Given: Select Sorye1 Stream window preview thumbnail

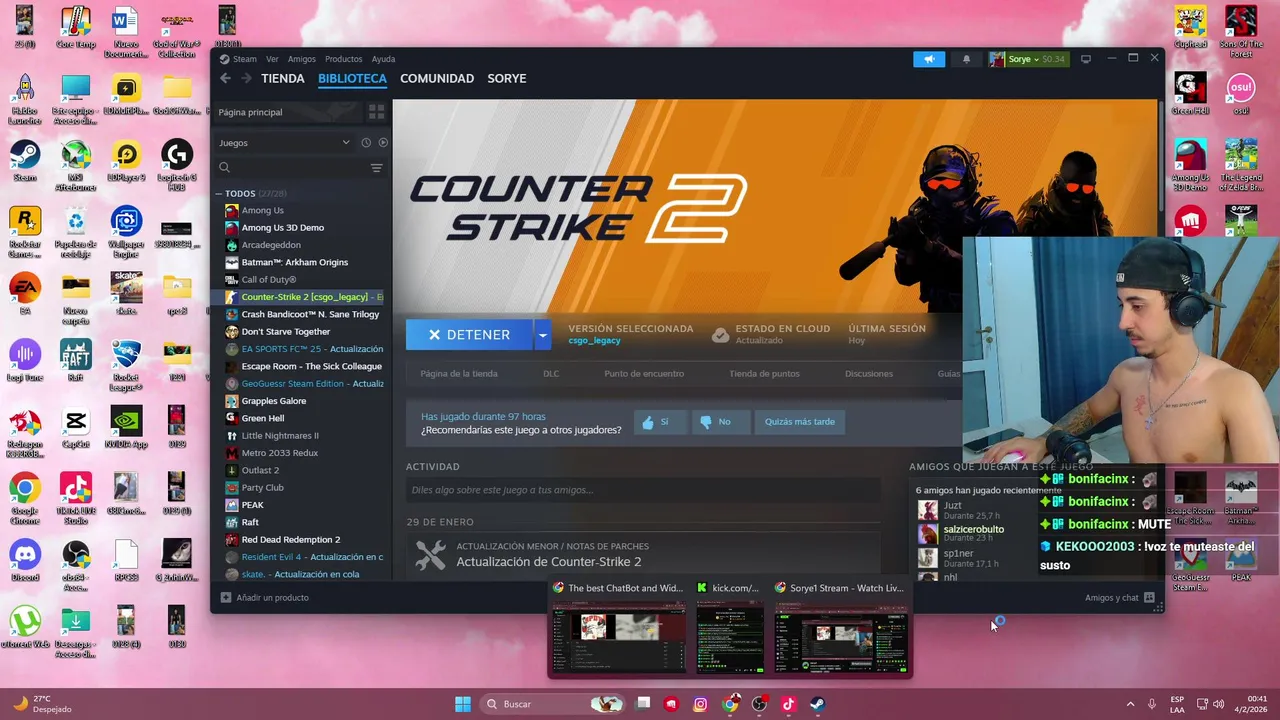Looking at the screenshot, I should (x=841, y=637).
